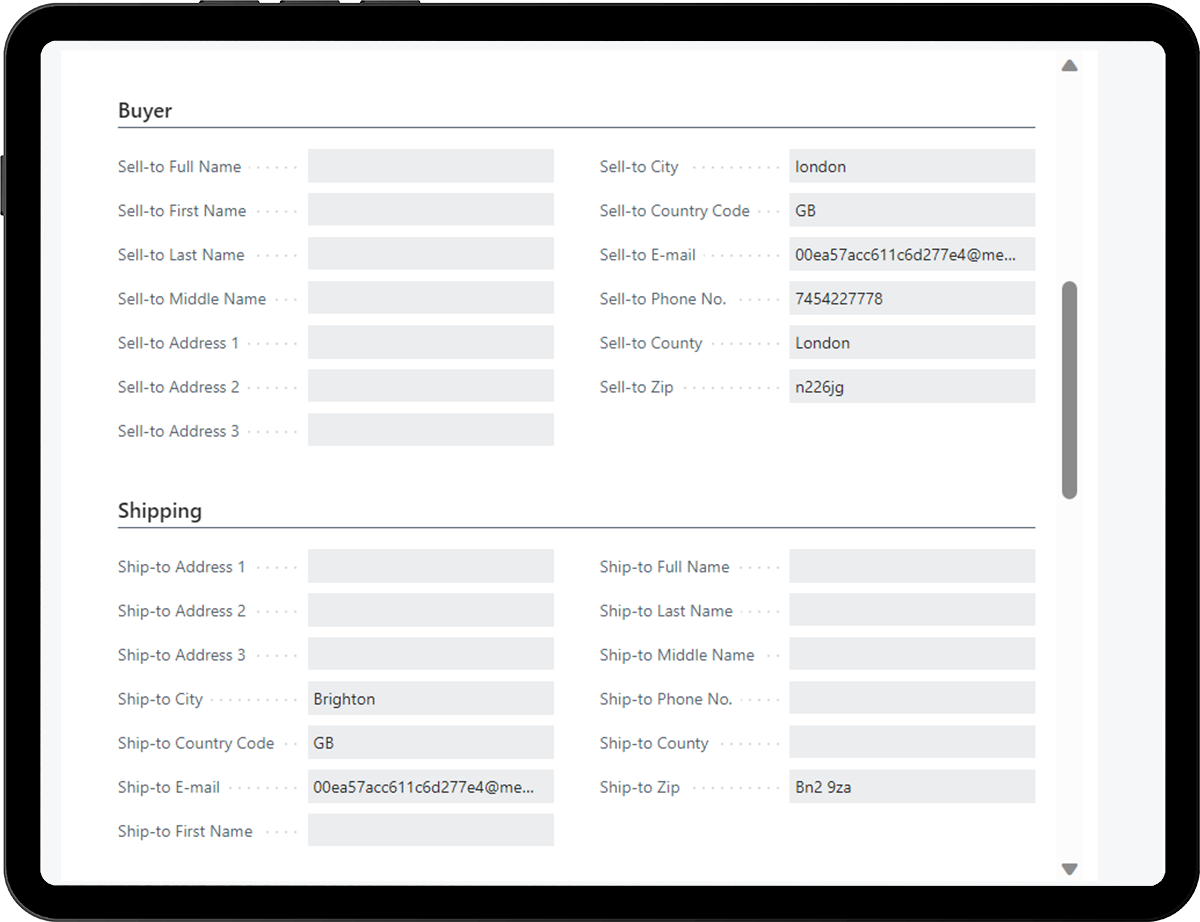
Task: Focus the Sell-to Address 1 field
Action: point(430,343)
